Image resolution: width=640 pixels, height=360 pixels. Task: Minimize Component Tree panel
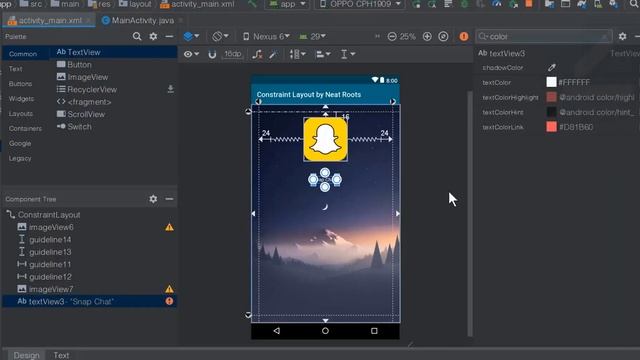[x=169, y=199]
